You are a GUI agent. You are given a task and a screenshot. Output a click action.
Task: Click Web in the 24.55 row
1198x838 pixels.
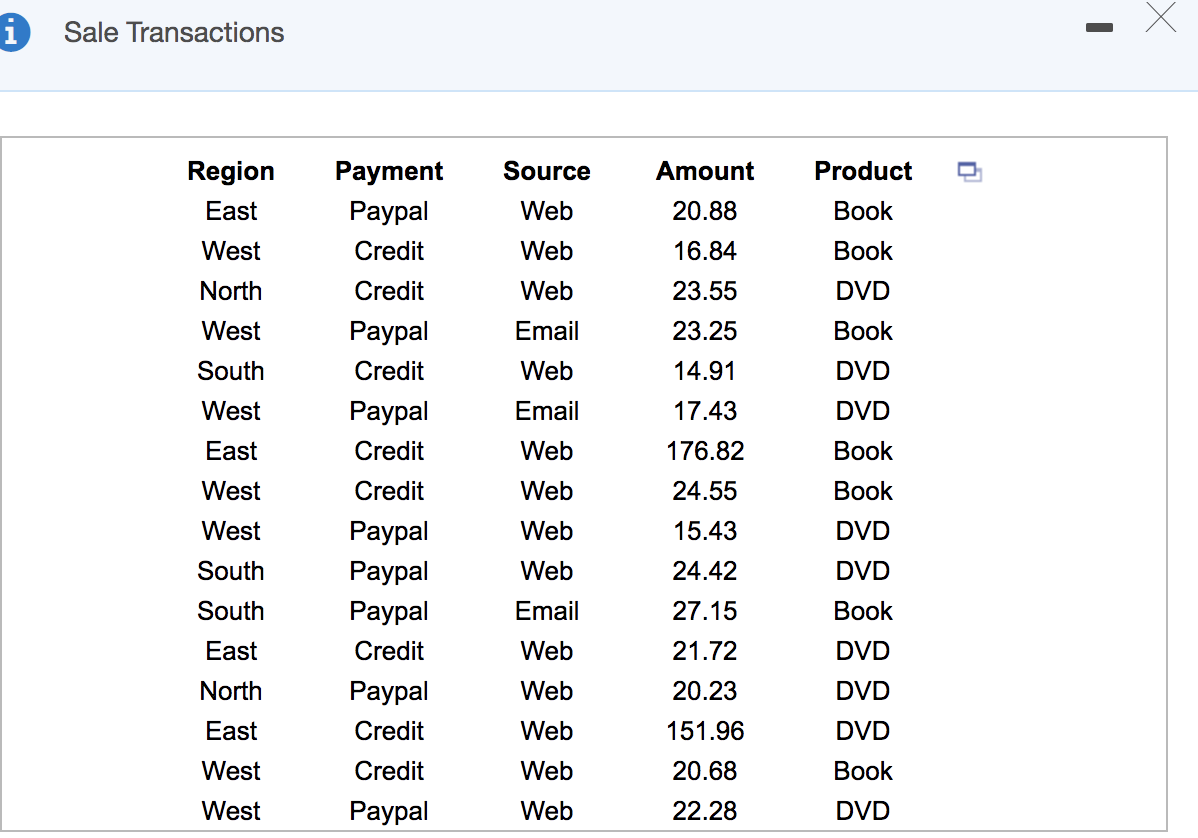(x=546, y=490)
